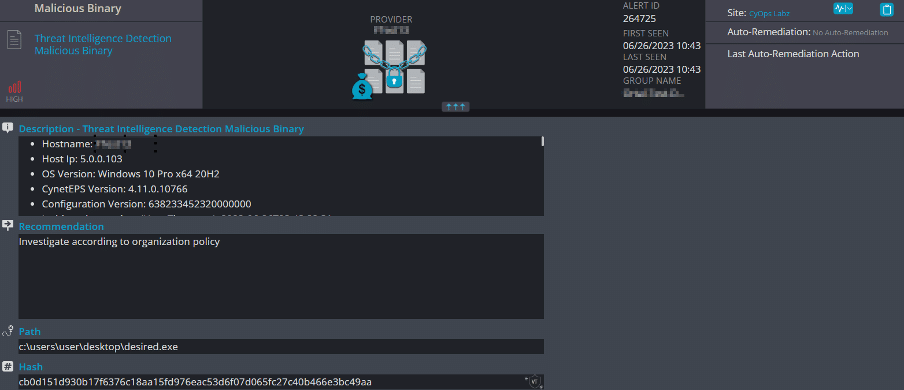Click the hash symbol icon beside Hash
This screenshot has width=904, height=390.
coord(7,366)
